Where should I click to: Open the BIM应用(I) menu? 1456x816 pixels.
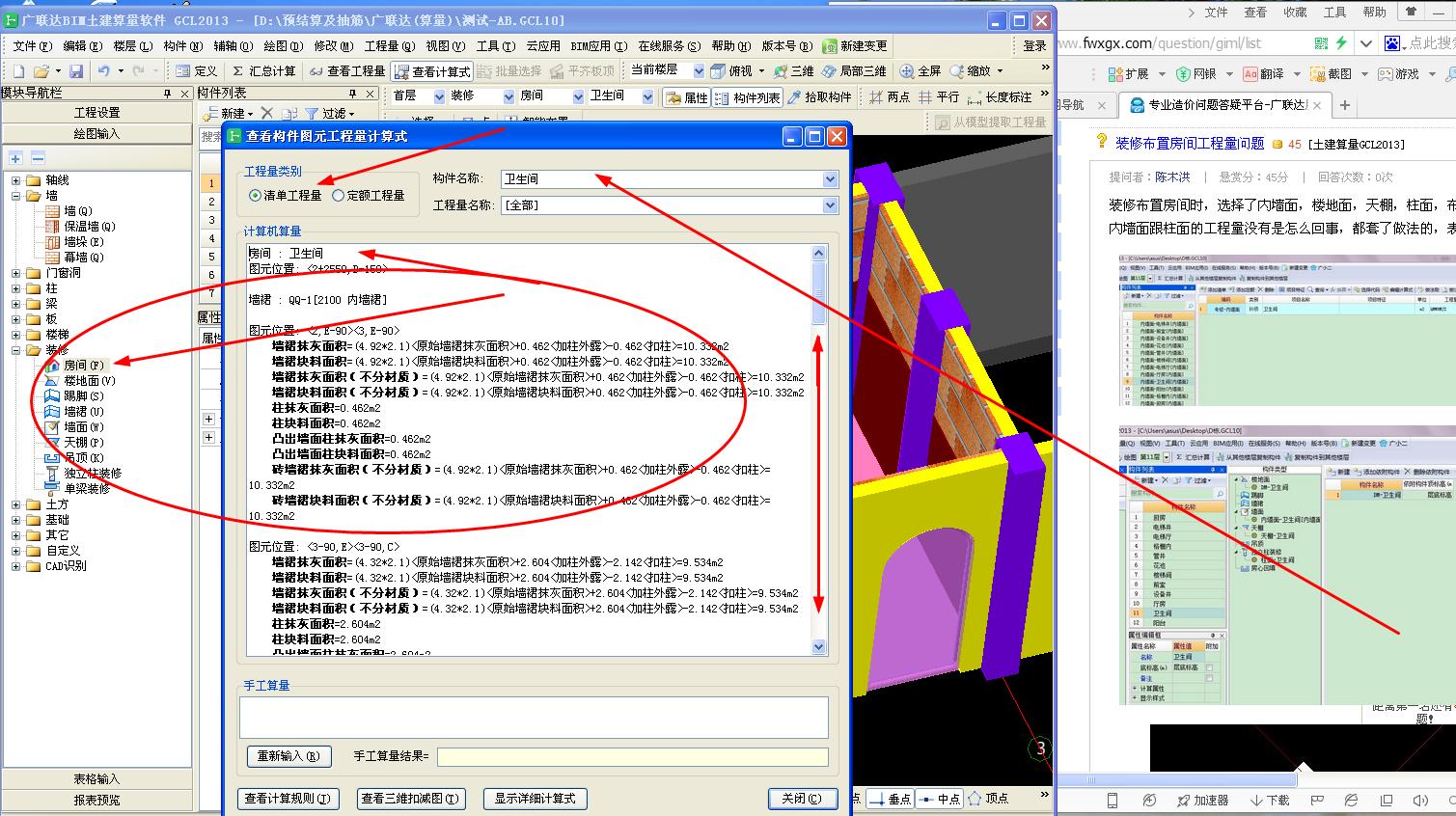(599, 45)
